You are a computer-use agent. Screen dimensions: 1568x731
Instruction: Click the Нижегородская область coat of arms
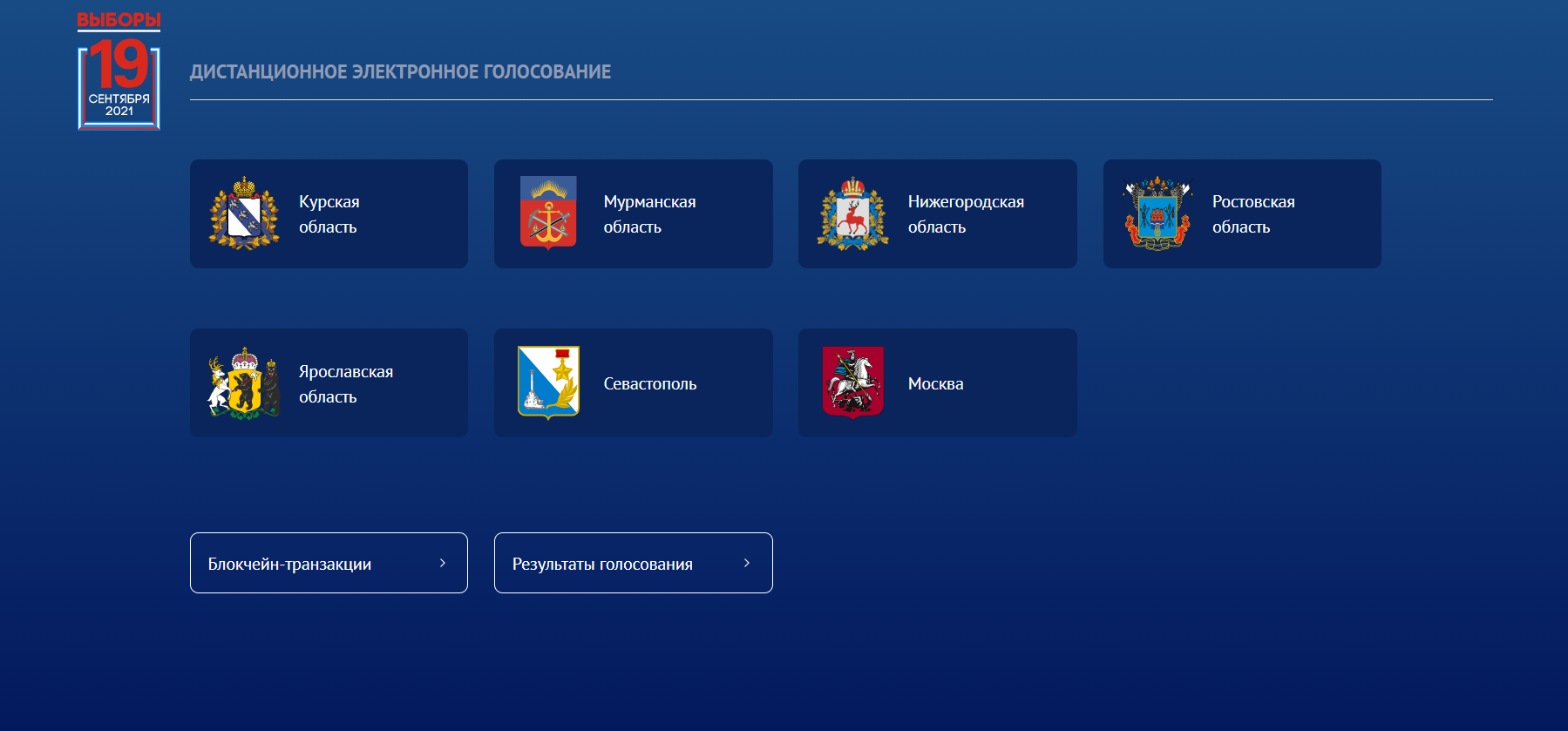click(x=852, y=213)
